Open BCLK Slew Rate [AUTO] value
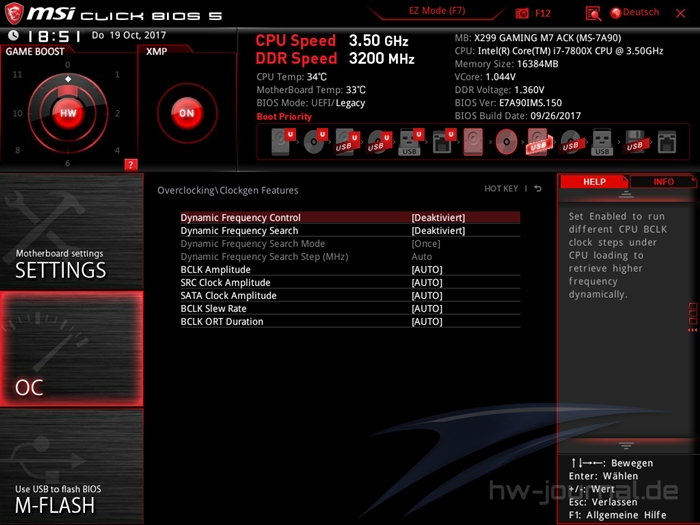Image resolution: width=700 pixels, height=525 pixels. tap(427, 308)
